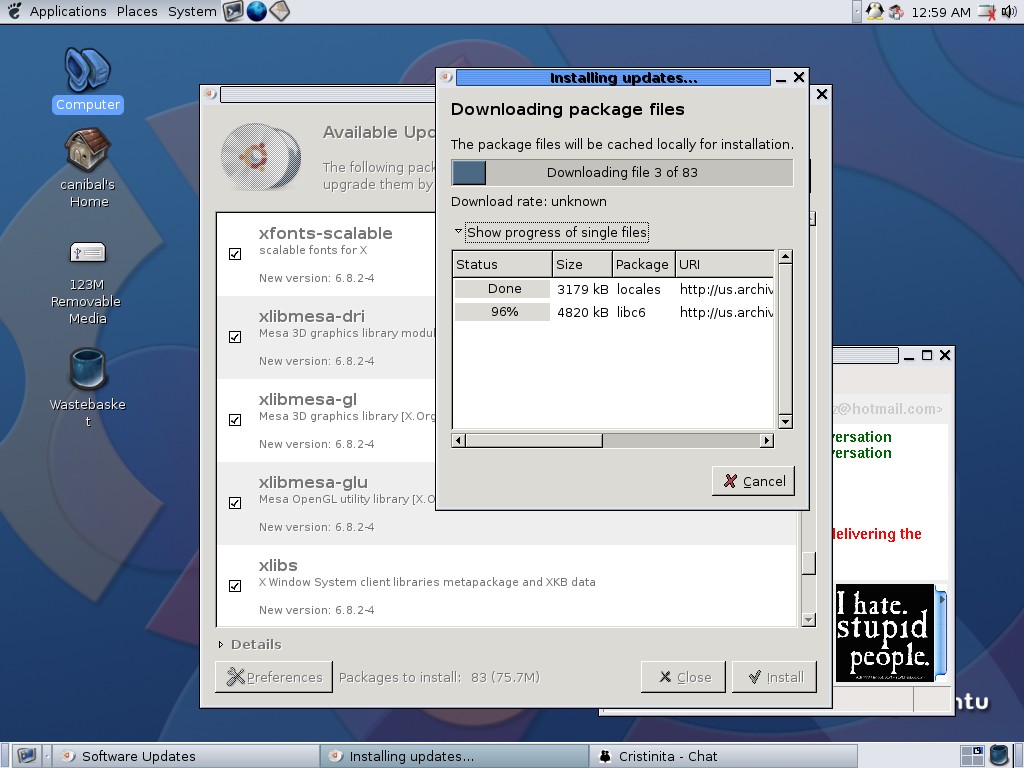Cancel the package download
Viewport: 1024px width, 768px height.
click(x=754, y=481)
